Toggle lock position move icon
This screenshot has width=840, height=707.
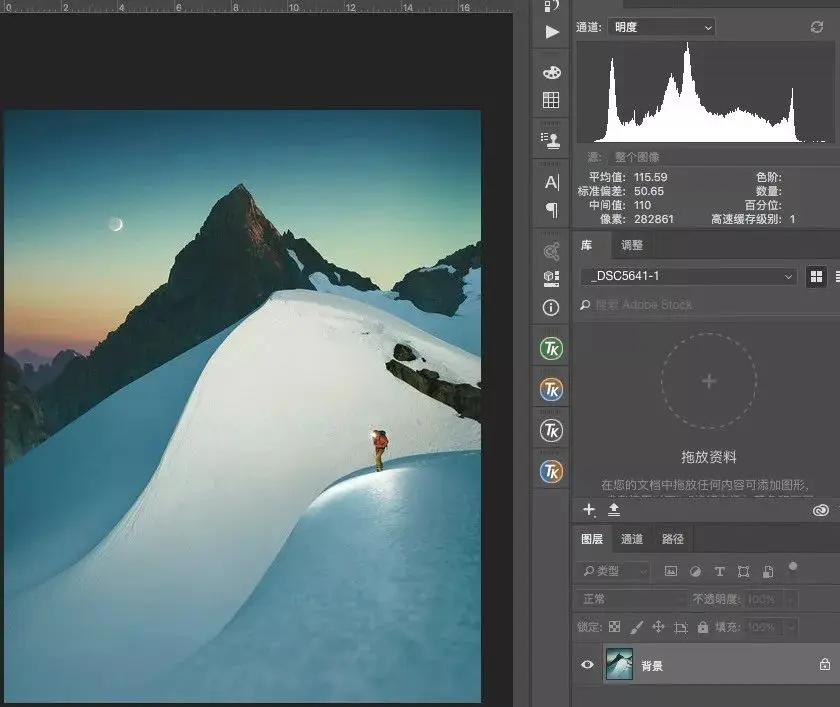coord(658,627)
